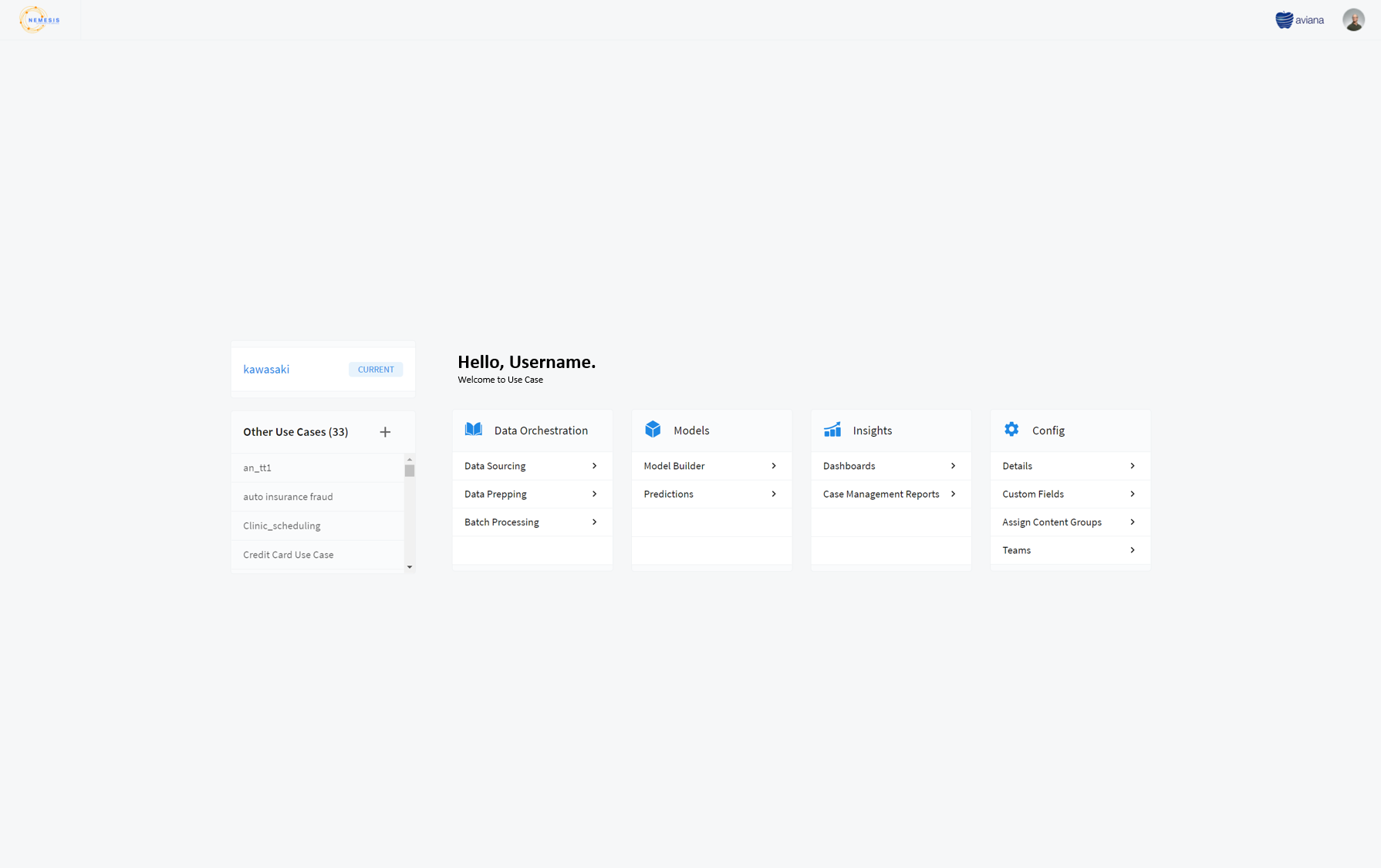
Task: Click the Insights bar chart icon
Action: [x=832, y=430]
